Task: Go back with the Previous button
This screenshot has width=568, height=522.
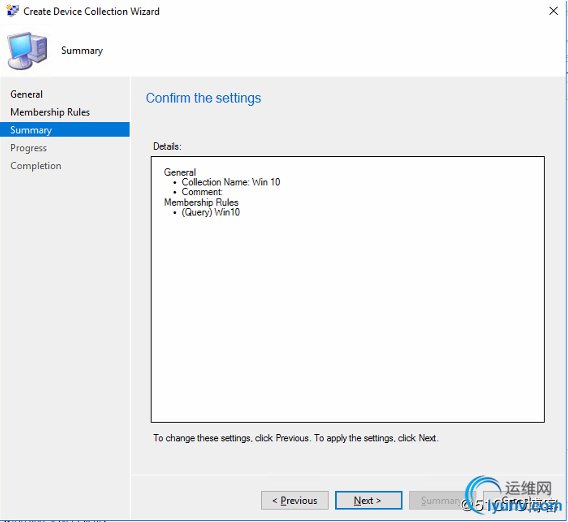Action: (x=295, y=500)
